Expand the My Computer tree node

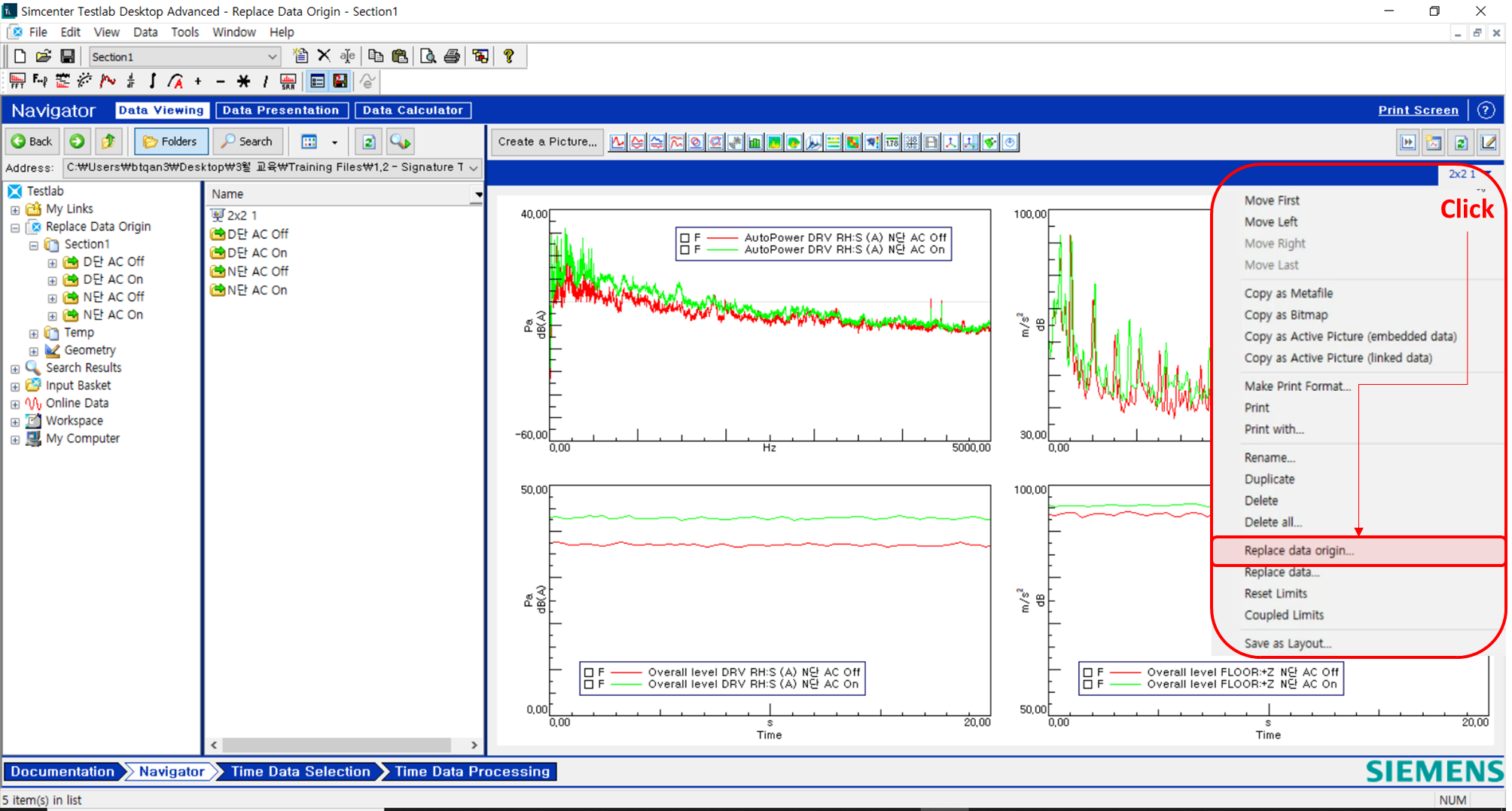tap(15, 440)
